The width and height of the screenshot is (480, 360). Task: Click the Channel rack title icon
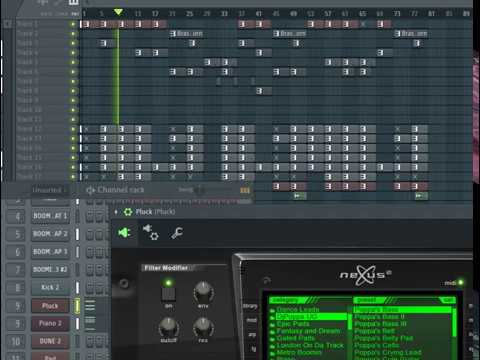coord(90,190)
